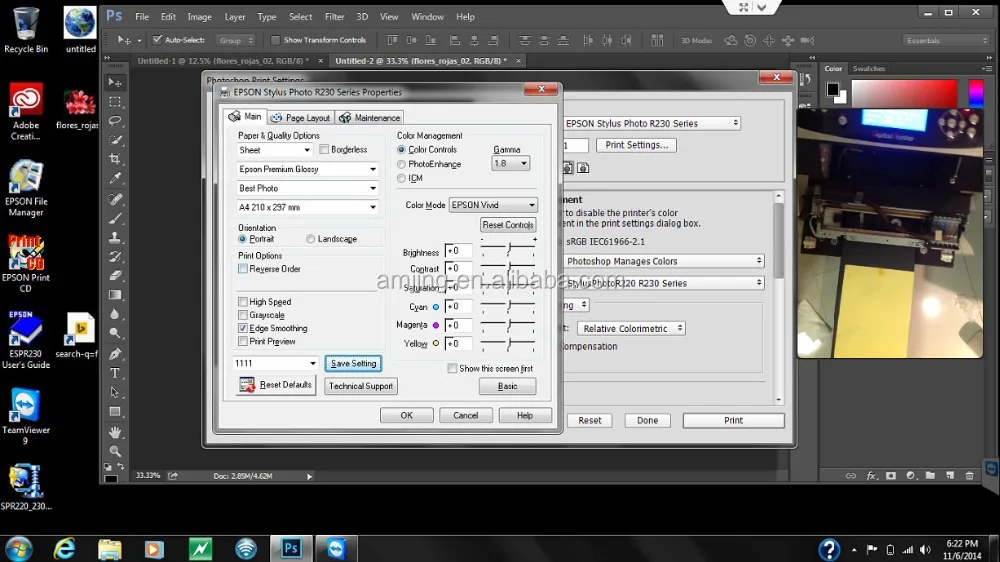Click the layer effects fx icon

(x=871, y=476)
